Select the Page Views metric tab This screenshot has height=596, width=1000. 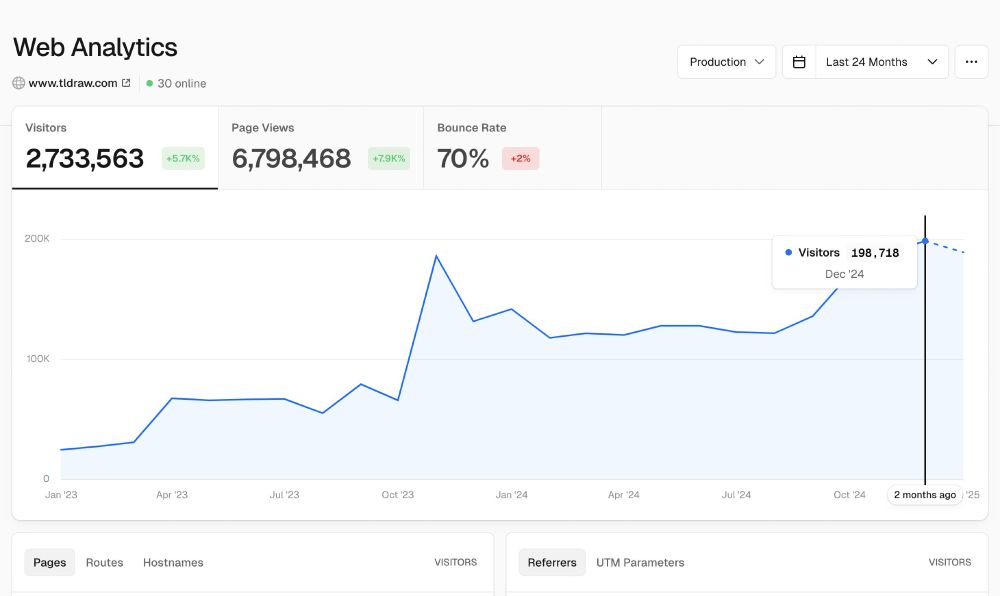[x=321, y=148]
